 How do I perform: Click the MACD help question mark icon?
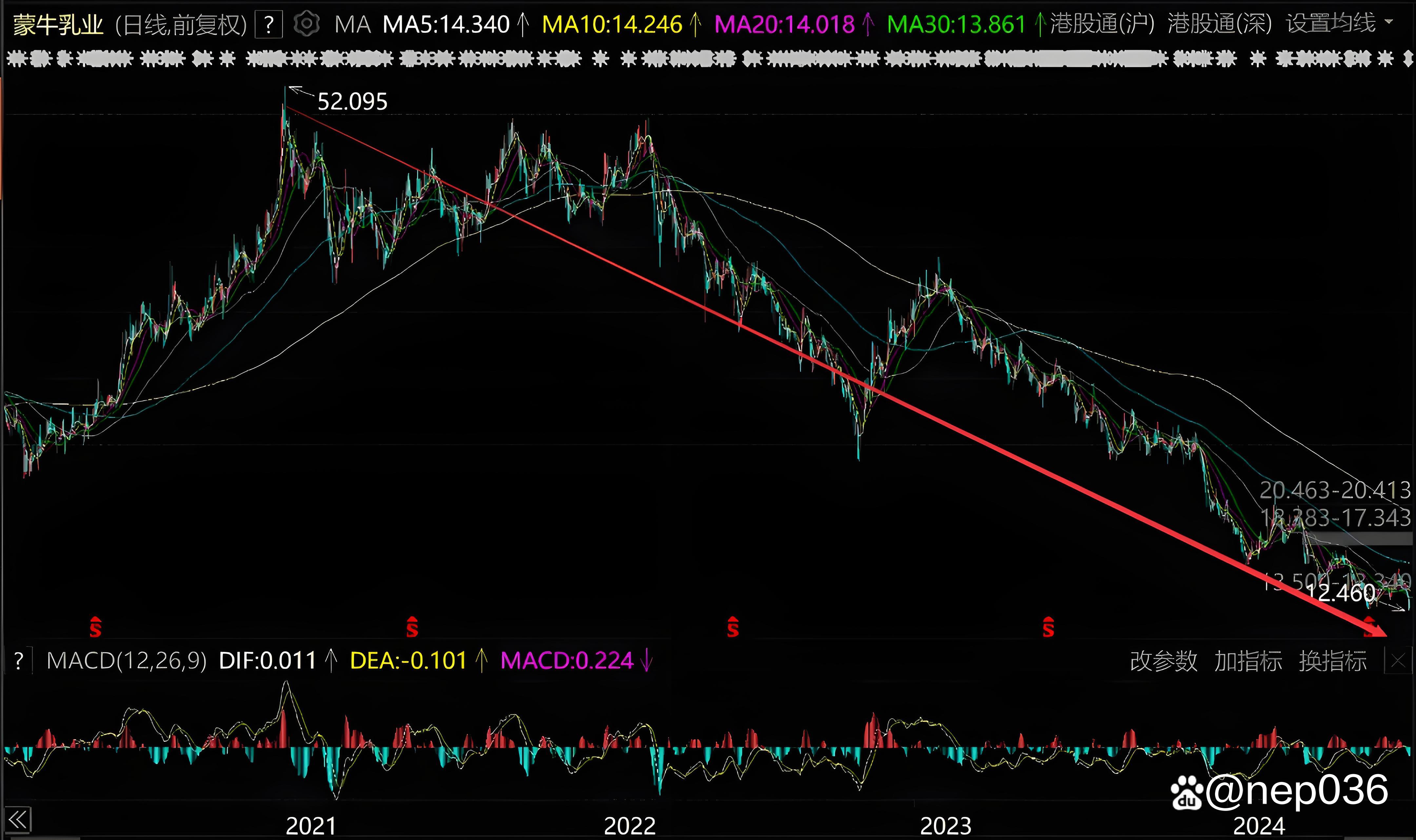tap(19, 661)
